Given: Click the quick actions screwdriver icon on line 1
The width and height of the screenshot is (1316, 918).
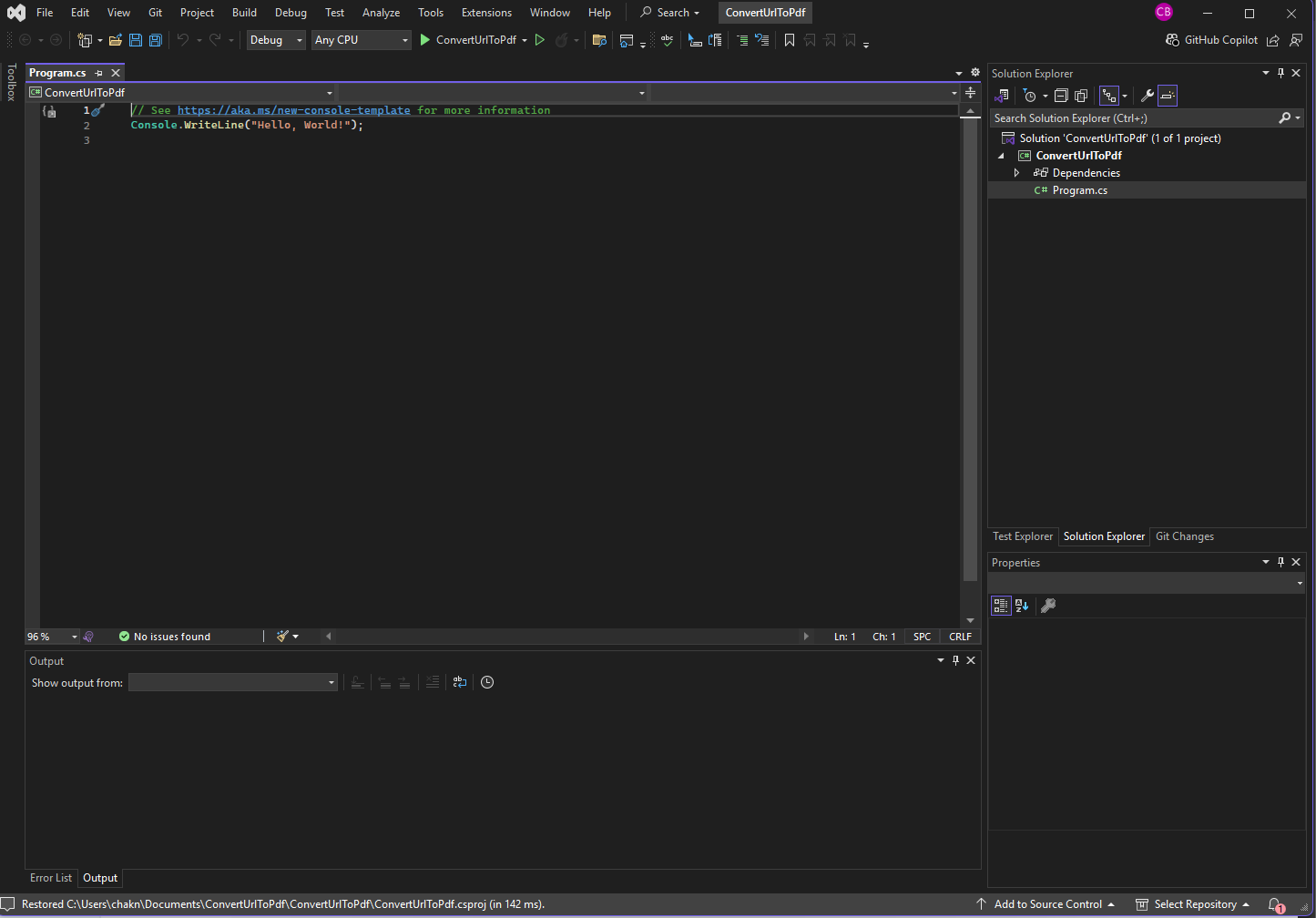Looking at the screenshot, I should pyautogui.click(x=98, y=110).
